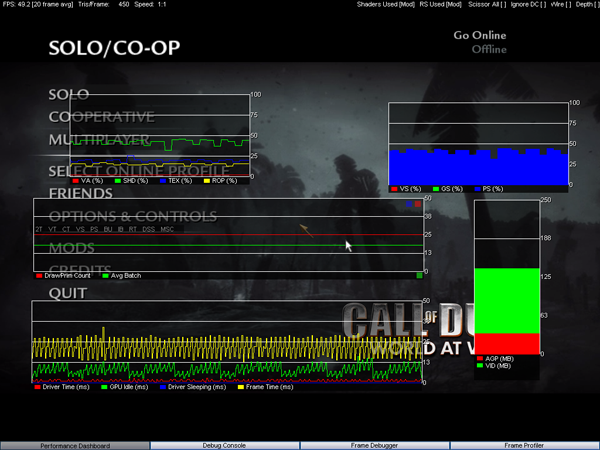Click the green square at batch graph bottom-right
Image resolution: width=600 pixels, height=450 pixels.
click(419, 275)
